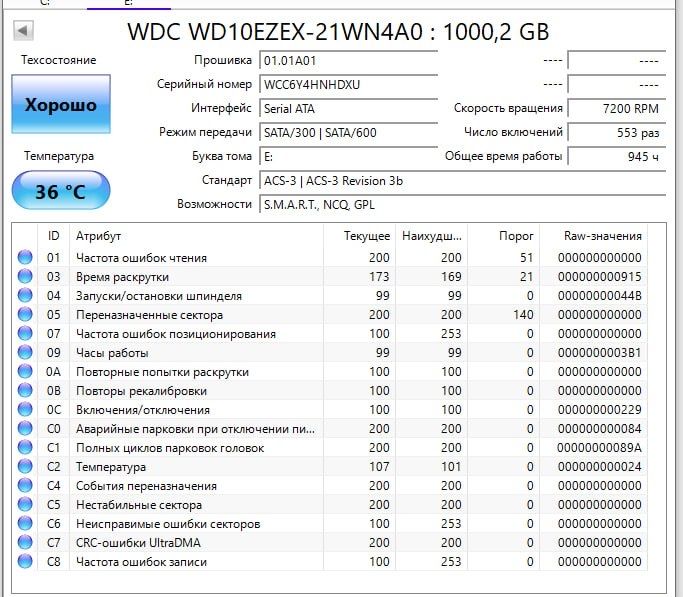Click raw value 000000000084
Image resolution: width=683 pixels, height=597 pixels.
pyautogui.click(x=599, y=429)
